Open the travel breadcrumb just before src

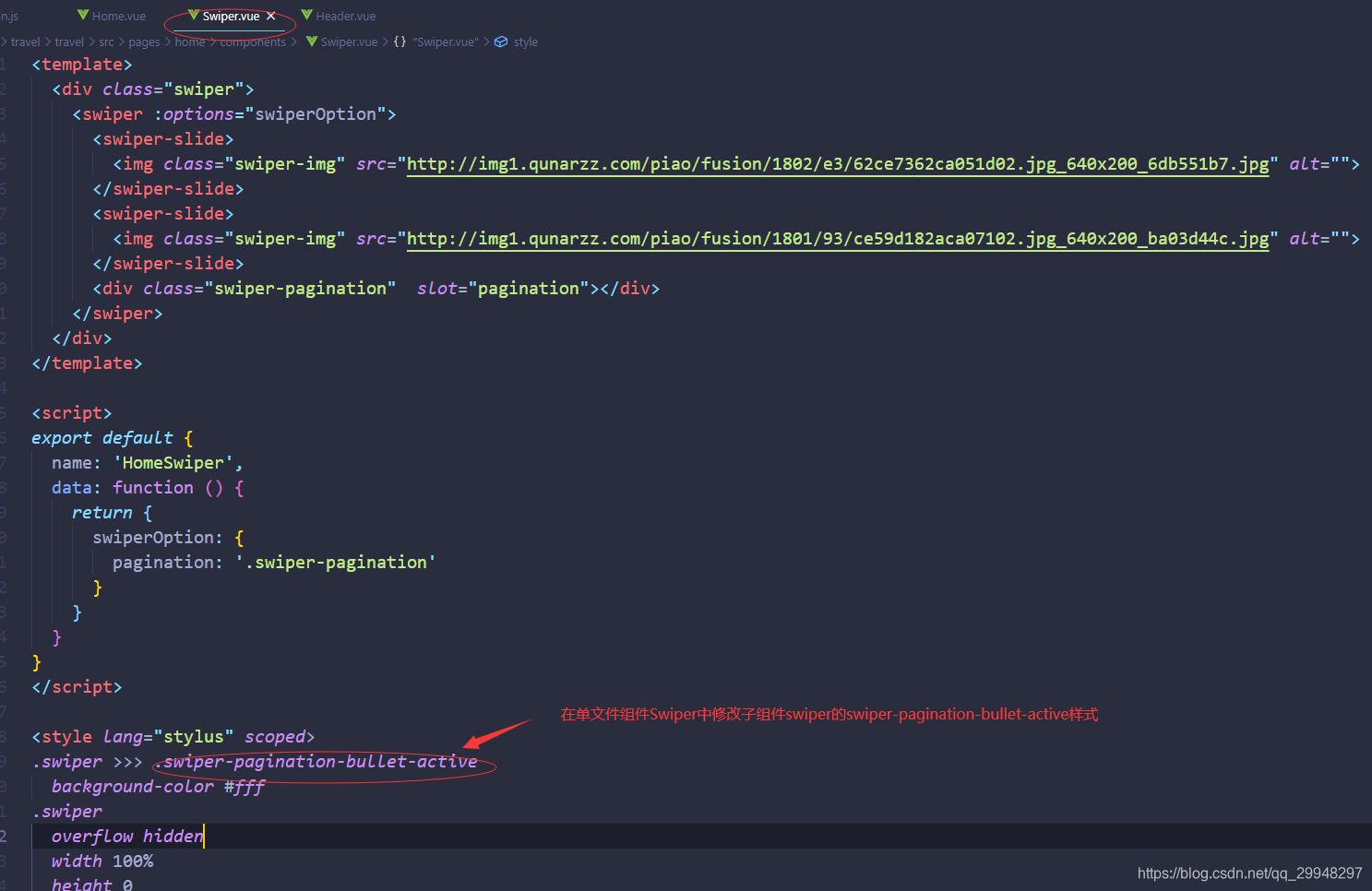(x=69, y=42)
